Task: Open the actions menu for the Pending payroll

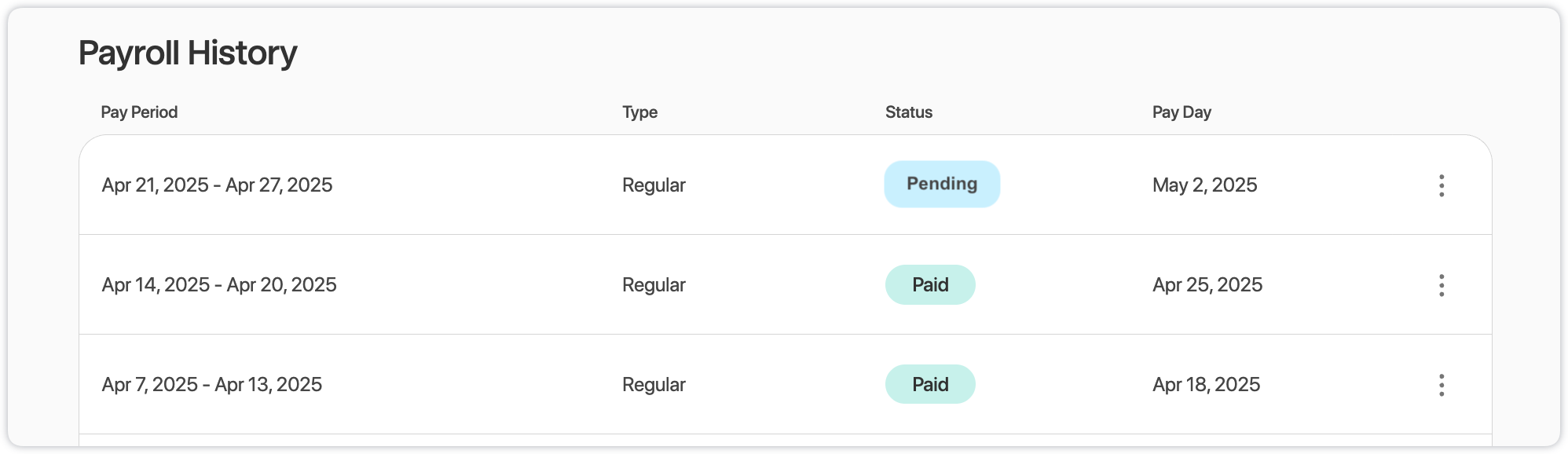Action: (1442, 185)
